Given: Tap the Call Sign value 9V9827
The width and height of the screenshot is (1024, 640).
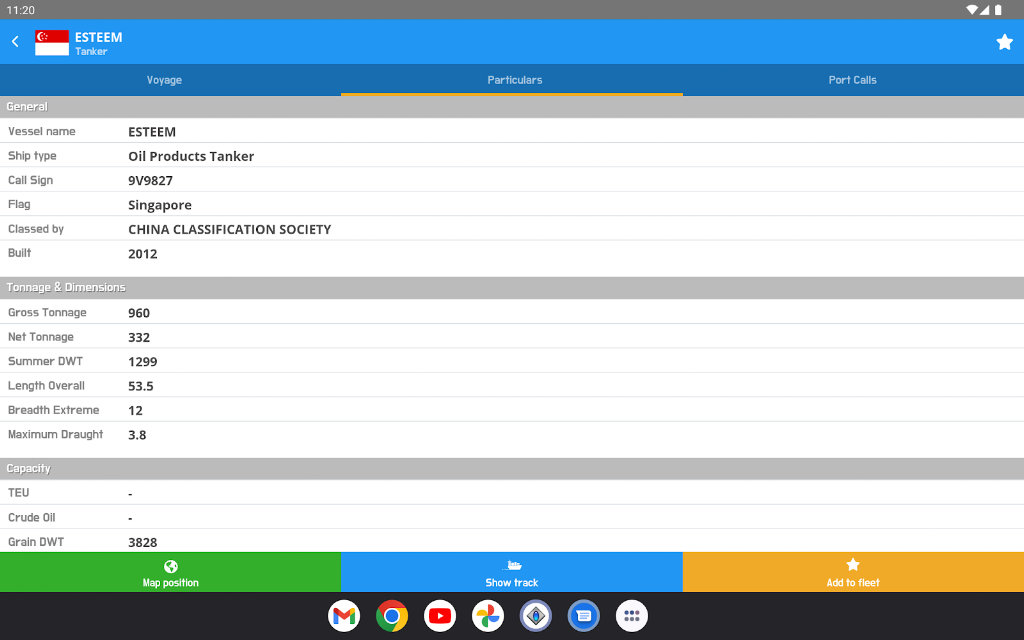Looking at the screenshot, I should 150,181.
